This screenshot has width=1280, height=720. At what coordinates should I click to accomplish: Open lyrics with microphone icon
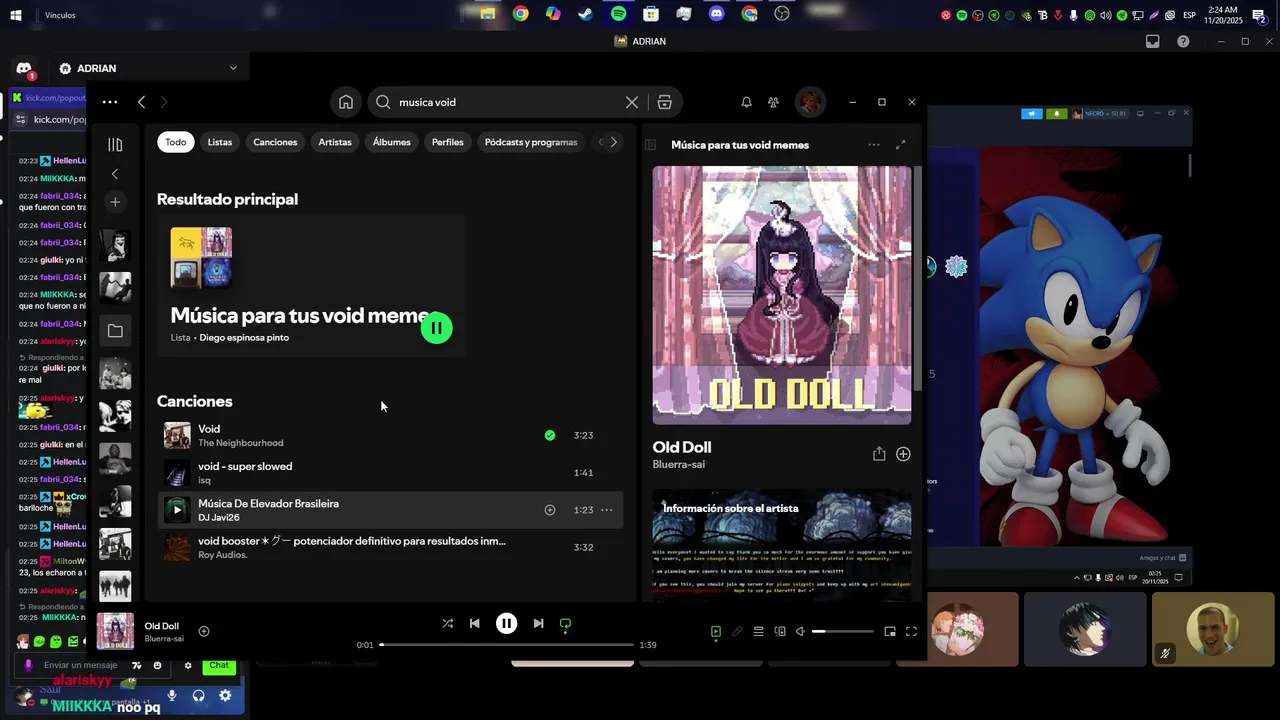pyautogui.click(x=737, y=631)
